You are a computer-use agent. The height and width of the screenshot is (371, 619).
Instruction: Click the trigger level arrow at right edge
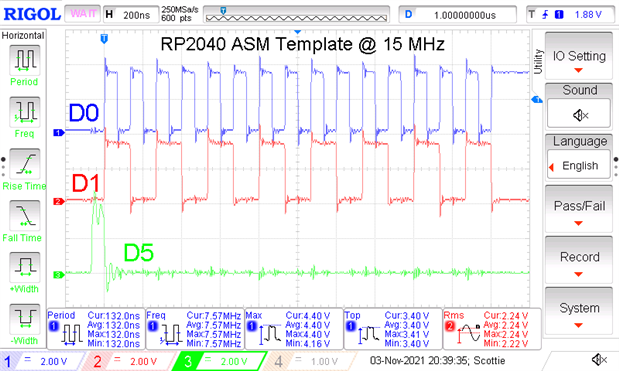click(x=537, y=99)
